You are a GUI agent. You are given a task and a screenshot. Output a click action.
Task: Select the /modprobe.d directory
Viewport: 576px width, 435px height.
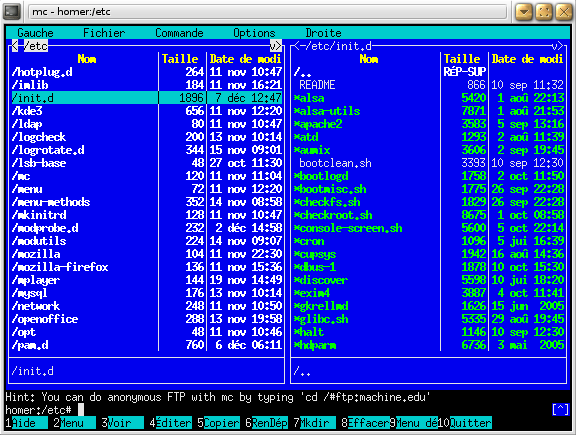click(x=147, y=228)
